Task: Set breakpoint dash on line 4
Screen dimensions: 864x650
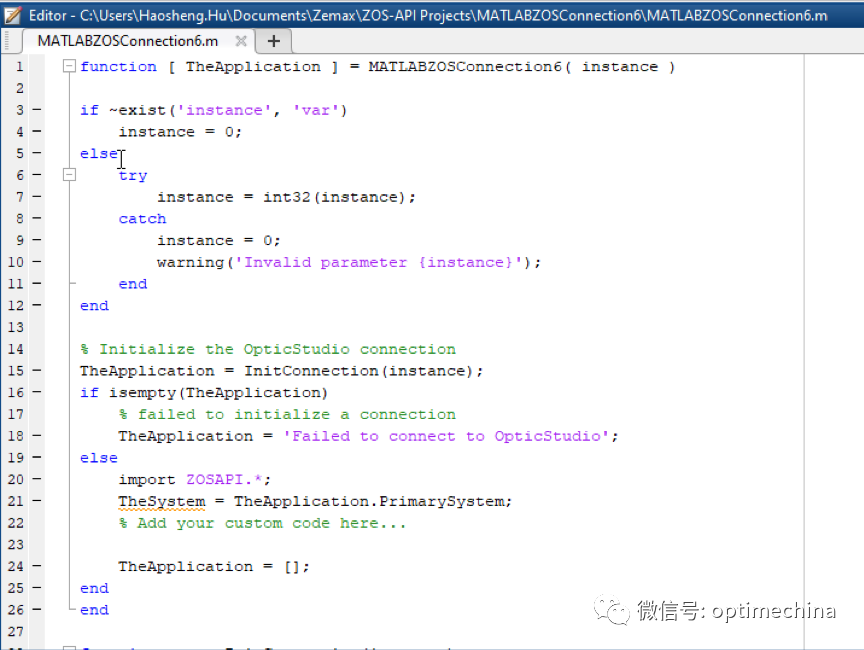Action: [x=36, y=131]
